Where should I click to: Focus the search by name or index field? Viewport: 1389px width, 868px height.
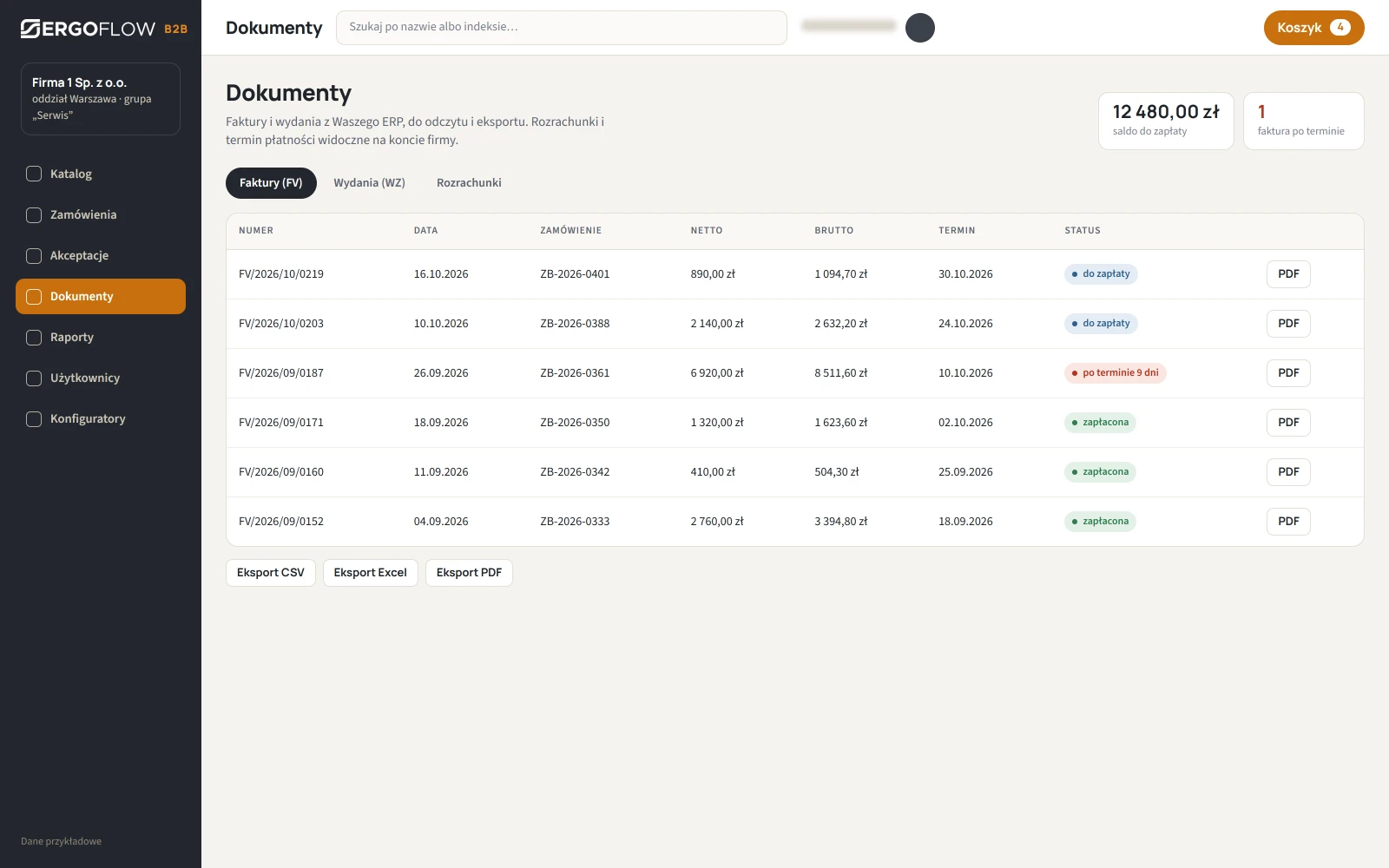562,28
